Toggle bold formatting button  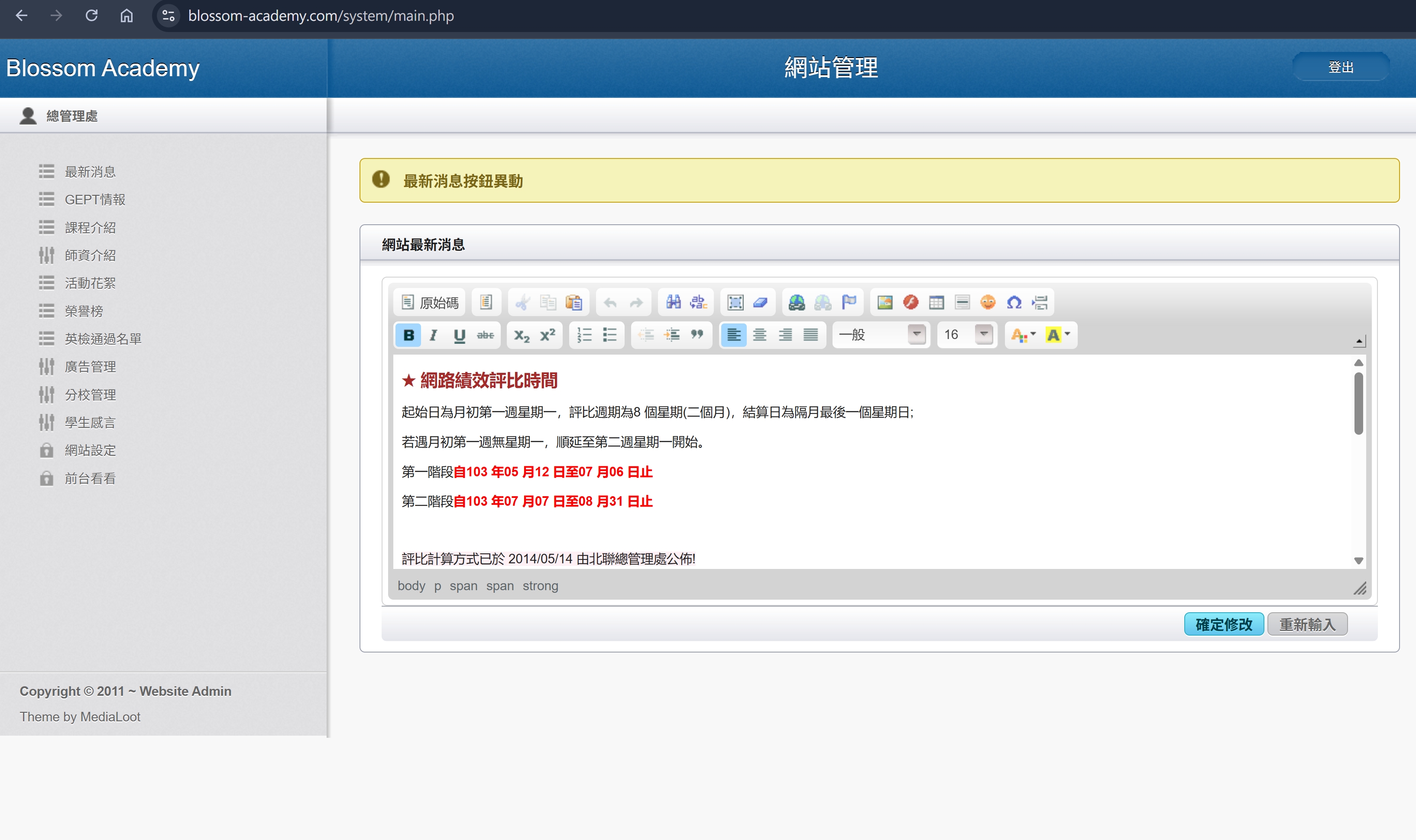[x=408, y=335]
